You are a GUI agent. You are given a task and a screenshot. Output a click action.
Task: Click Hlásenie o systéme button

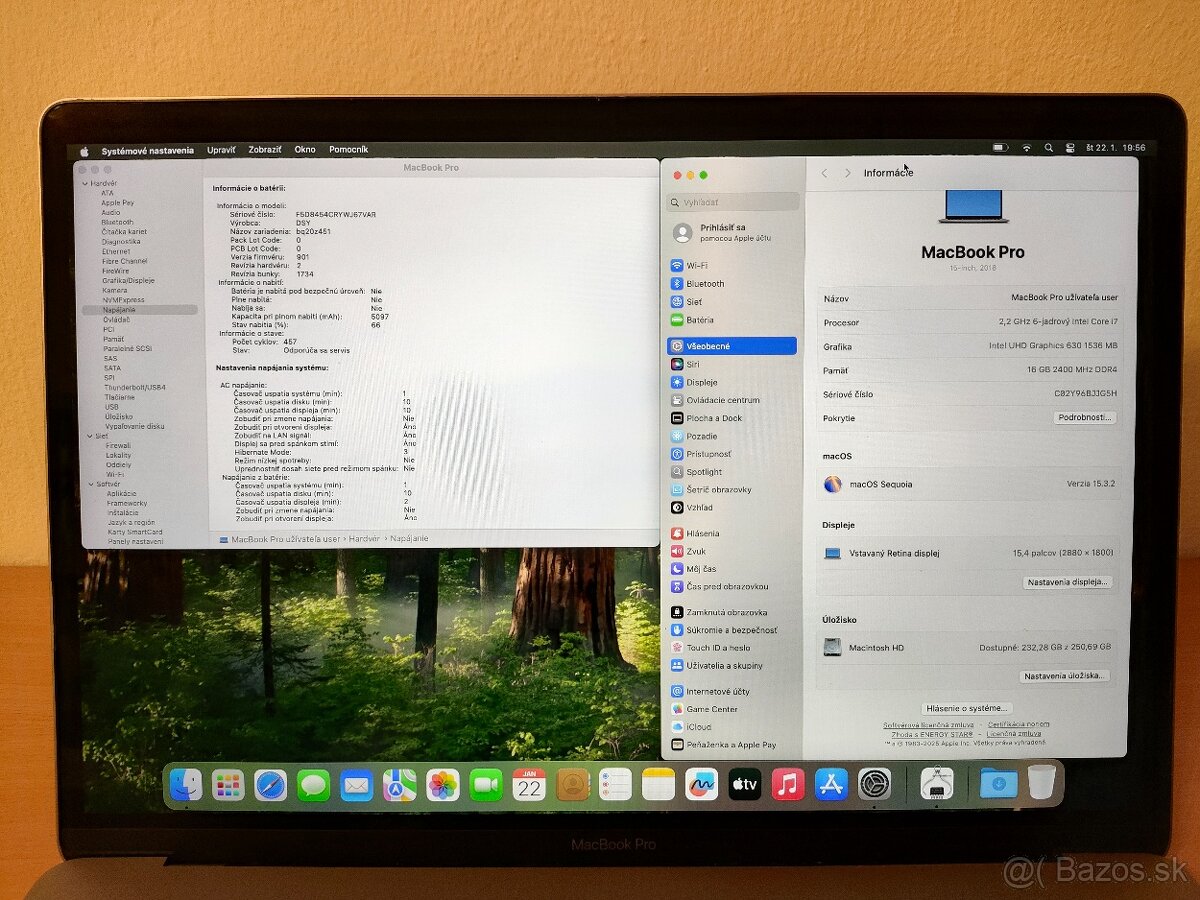(x=965, y=707)
